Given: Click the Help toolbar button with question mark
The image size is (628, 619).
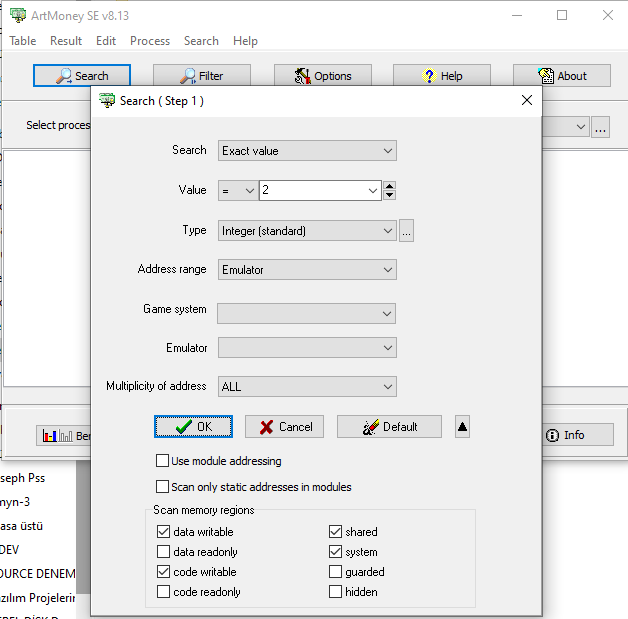Looking at the screenshot, I should click(442, 76).
